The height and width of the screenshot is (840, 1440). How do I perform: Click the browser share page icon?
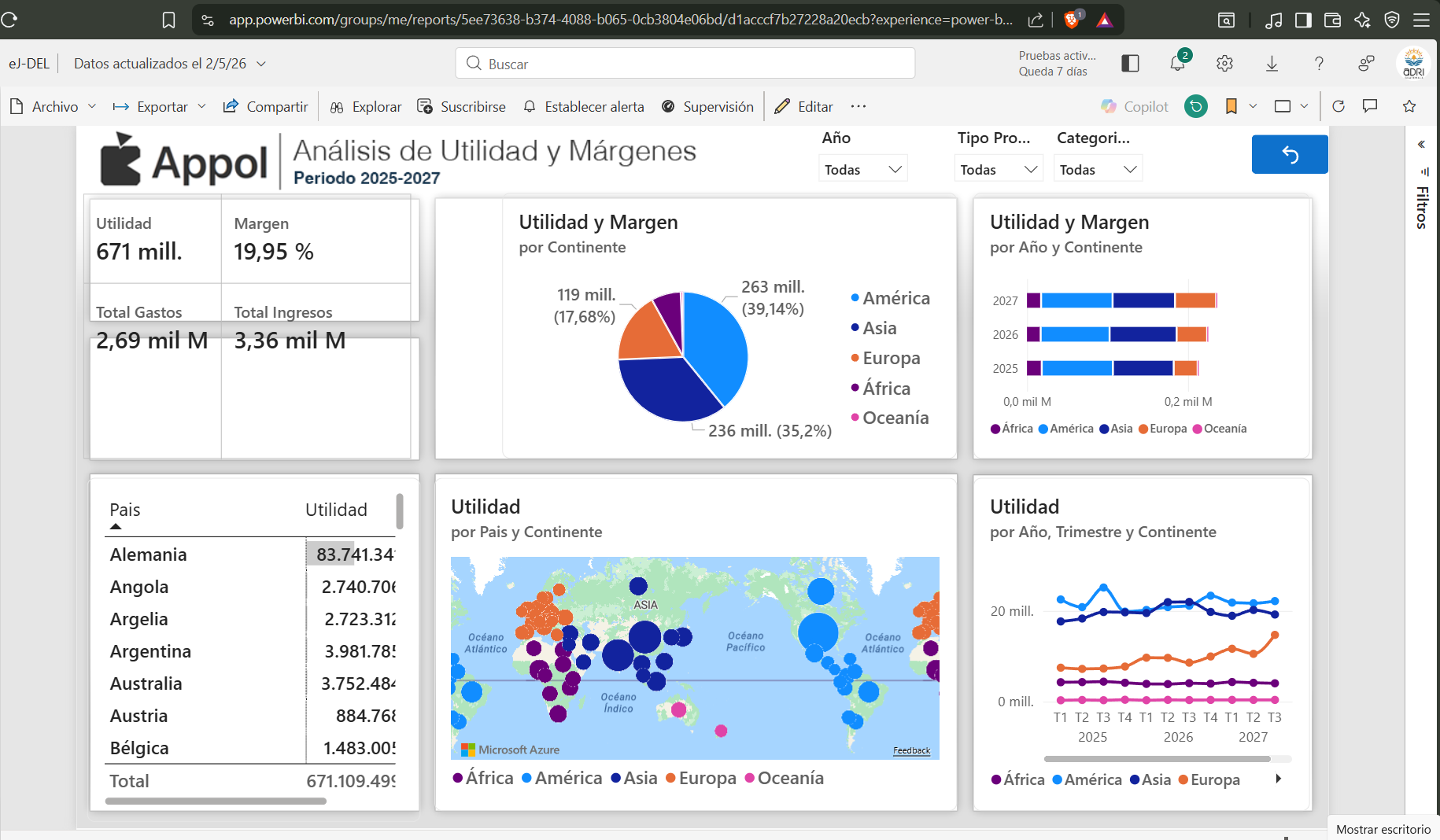(x=1036, y=20)
